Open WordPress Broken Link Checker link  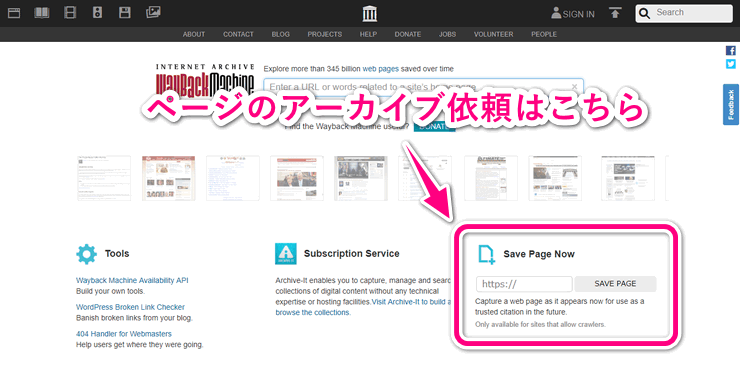[x=130, y=307]
